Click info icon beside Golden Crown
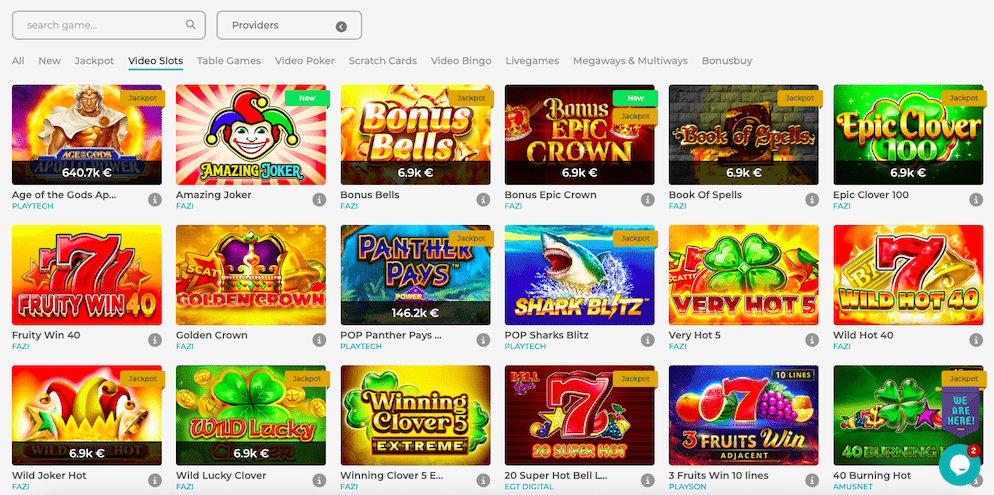Screen dimensions: 994x495 (319, 340)
